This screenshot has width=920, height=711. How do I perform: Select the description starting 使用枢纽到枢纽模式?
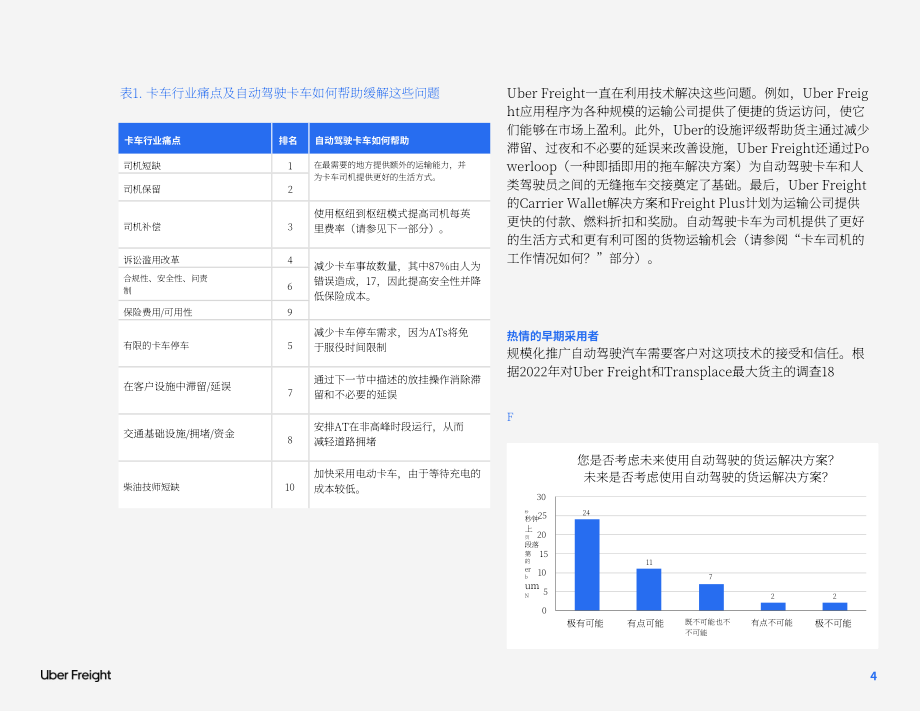click(x=392, y=221)
